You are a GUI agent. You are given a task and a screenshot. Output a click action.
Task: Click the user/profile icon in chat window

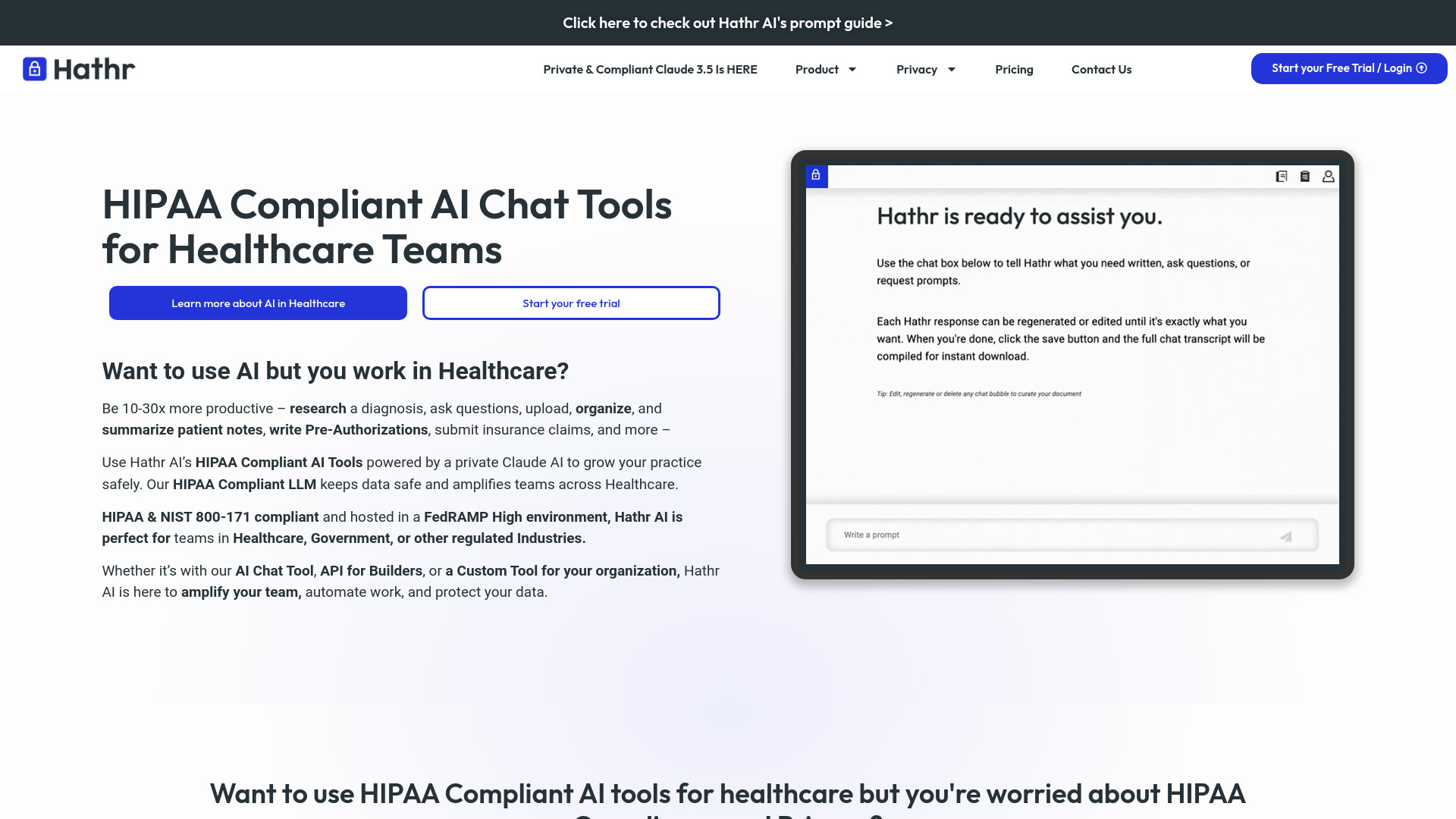click(x=1328, y=176)
